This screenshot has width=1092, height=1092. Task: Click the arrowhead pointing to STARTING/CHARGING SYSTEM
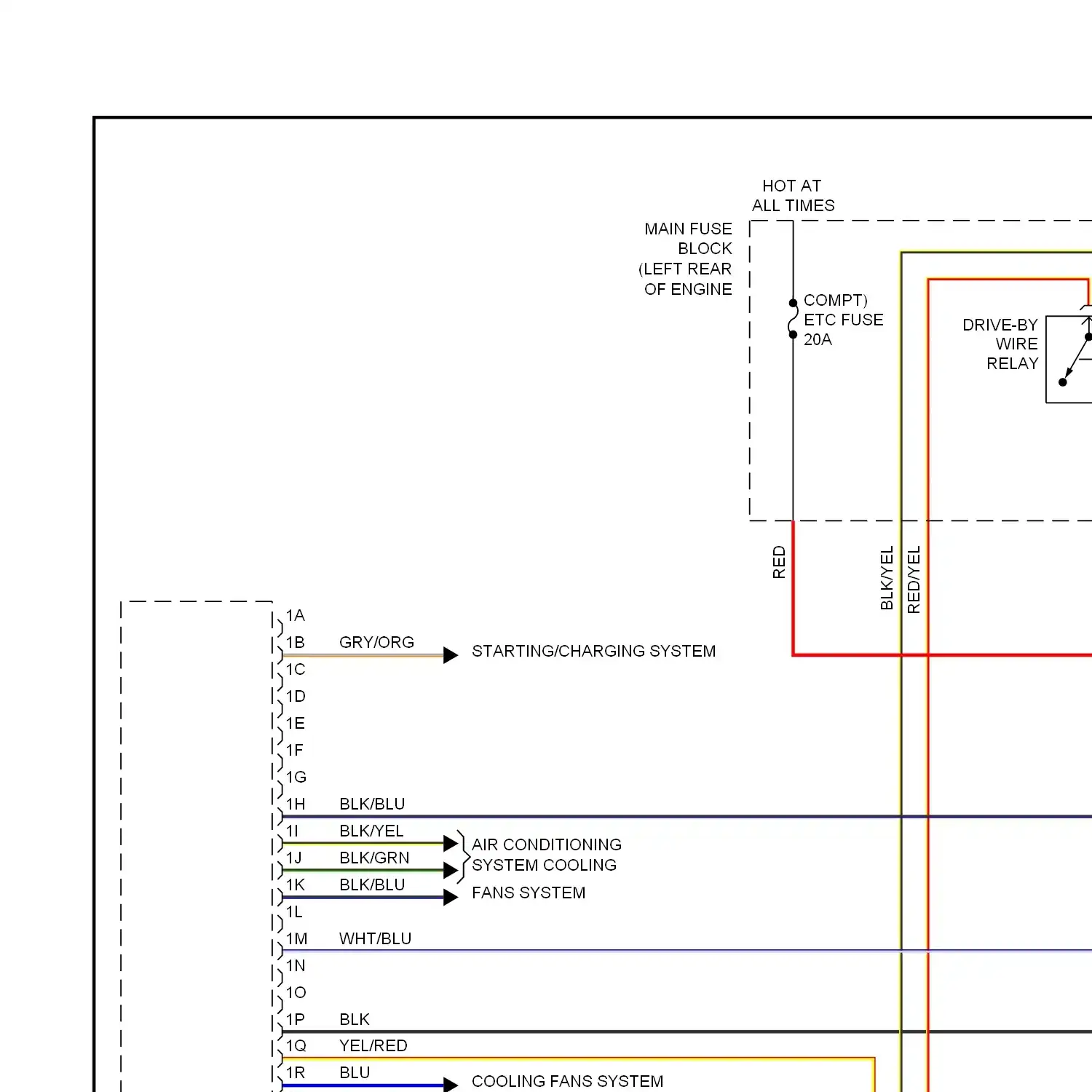[451, 655]
